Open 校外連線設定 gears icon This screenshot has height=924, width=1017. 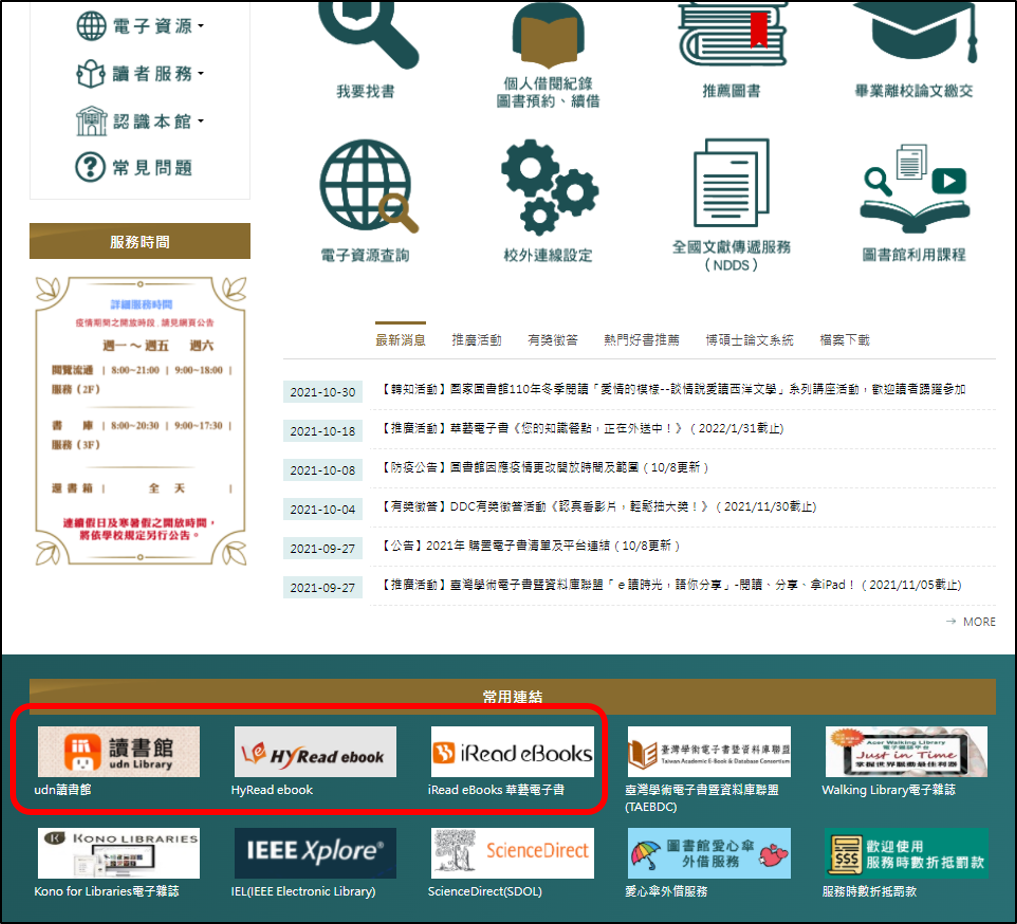pos(547,187)
